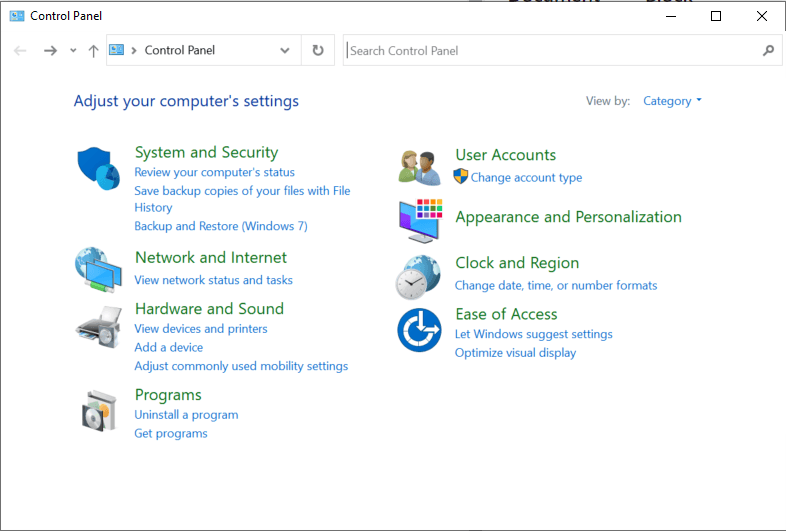Open the Ease of Access icon
786x531 pixels.
pyautogui.click(x=419, y=330)
